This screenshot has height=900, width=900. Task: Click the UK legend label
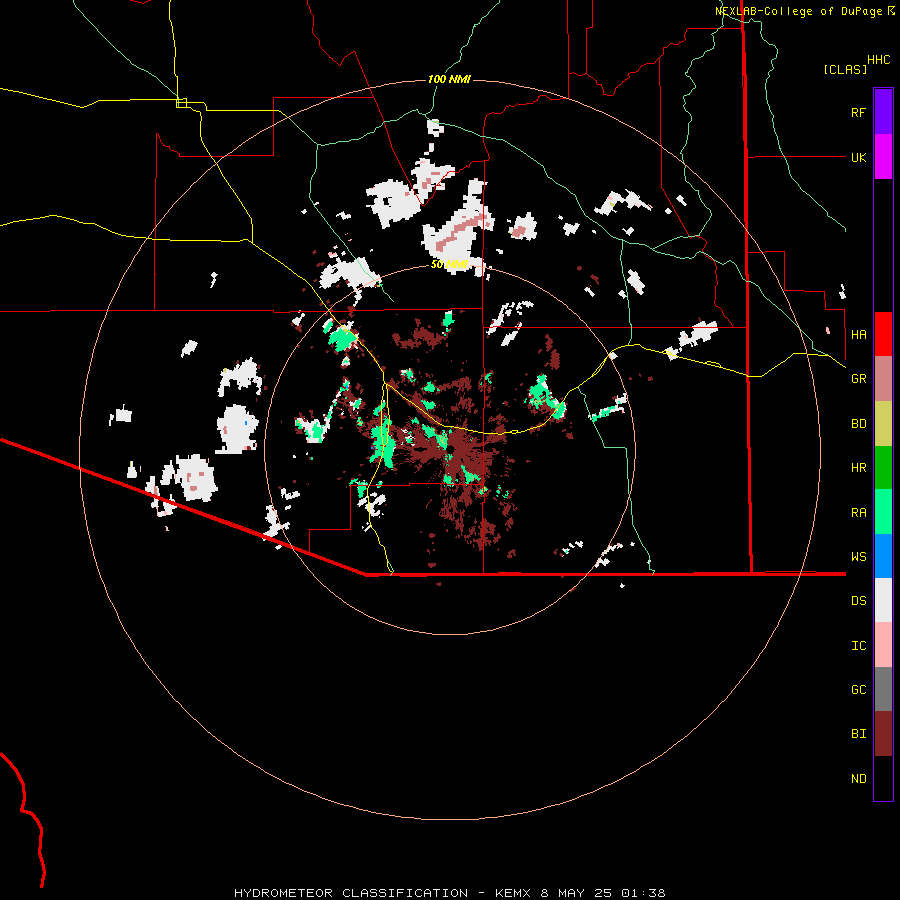coord(858,157)
